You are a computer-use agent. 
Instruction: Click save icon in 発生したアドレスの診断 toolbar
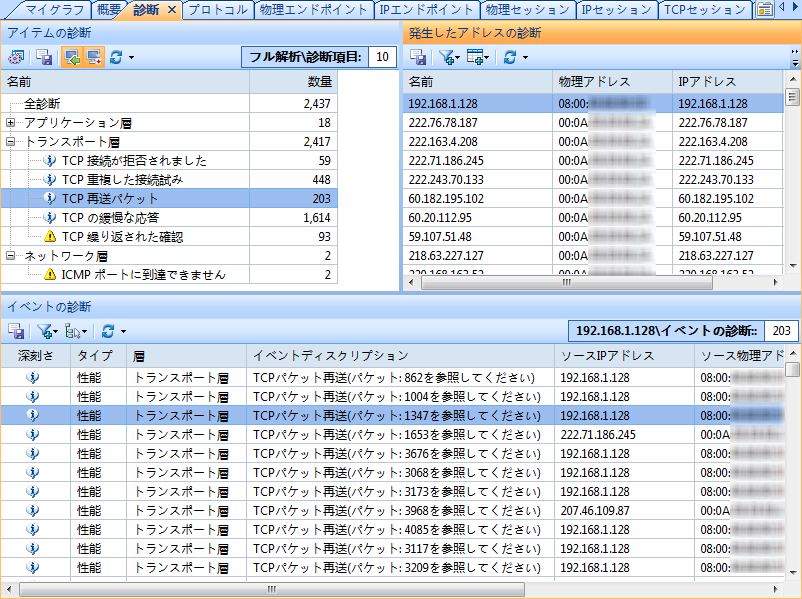click(x=419, y=57)
